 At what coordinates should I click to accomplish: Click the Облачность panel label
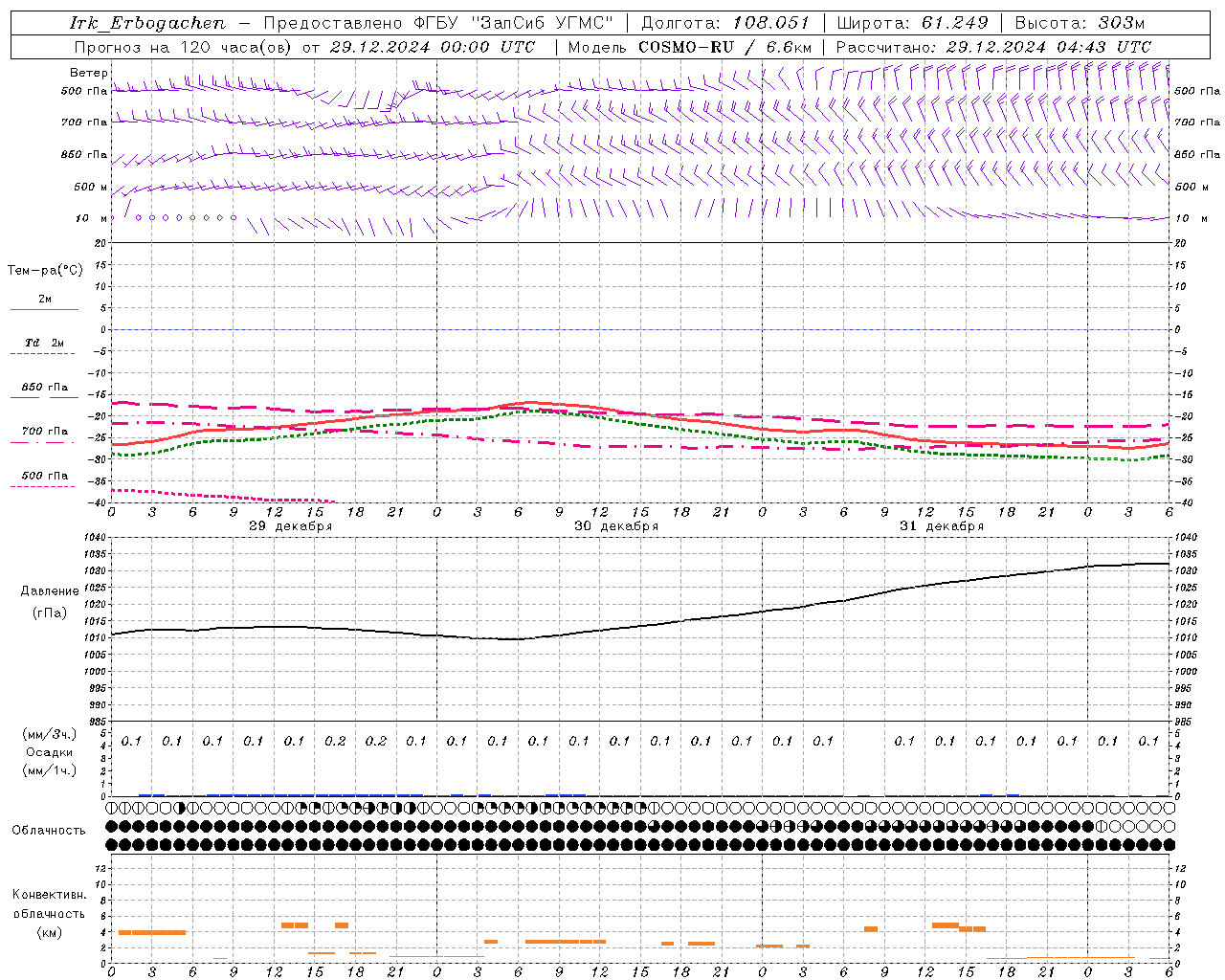point(49,831)
